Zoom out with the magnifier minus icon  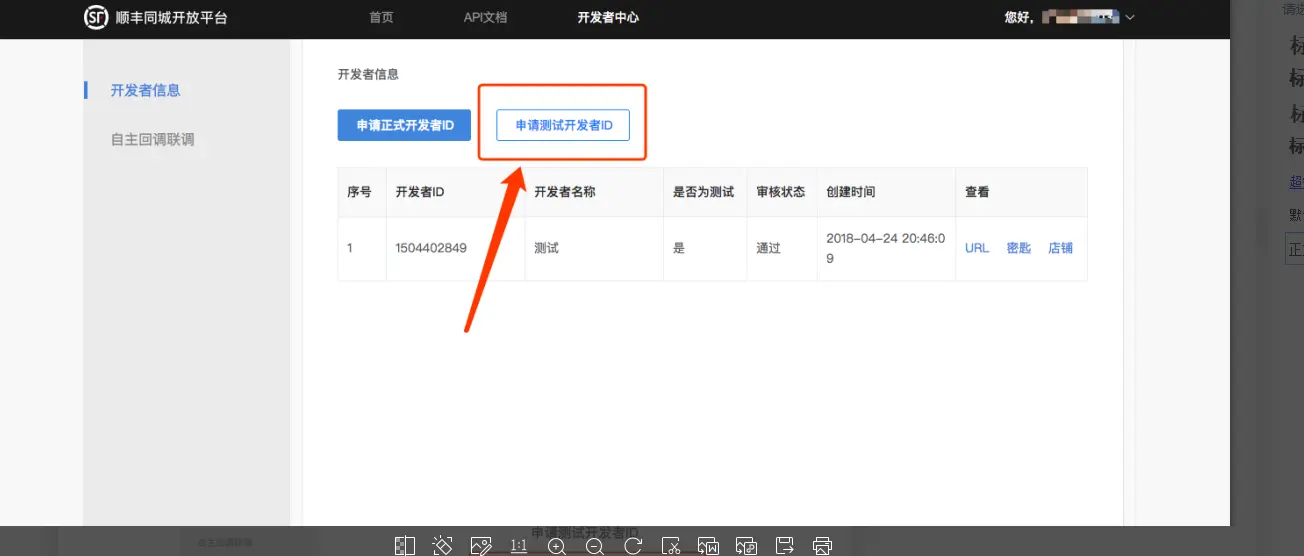595,545
